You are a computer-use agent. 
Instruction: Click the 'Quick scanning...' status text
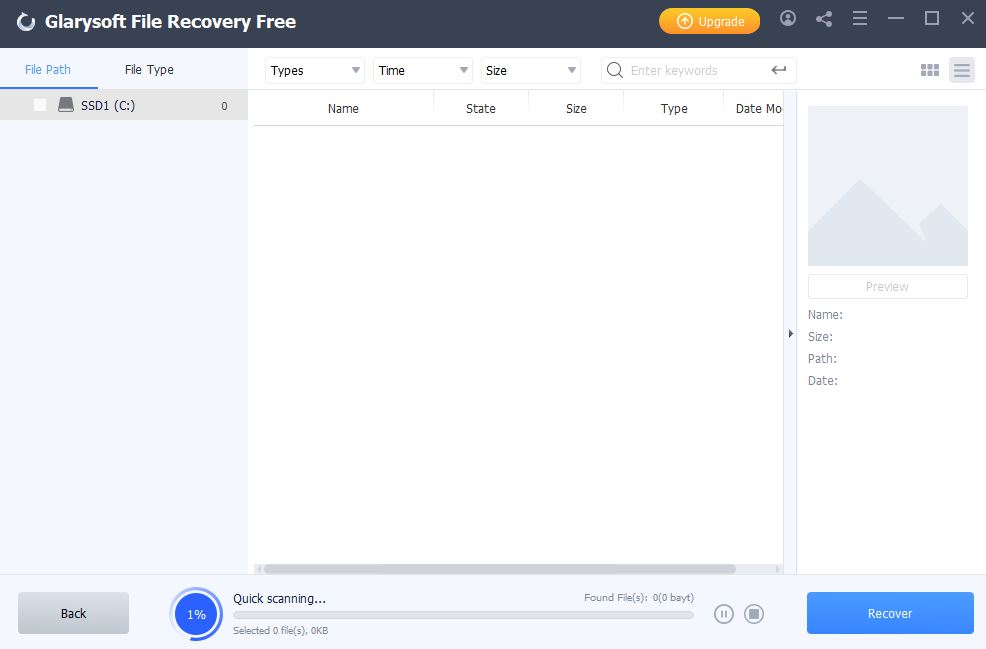tap(279, 598)
